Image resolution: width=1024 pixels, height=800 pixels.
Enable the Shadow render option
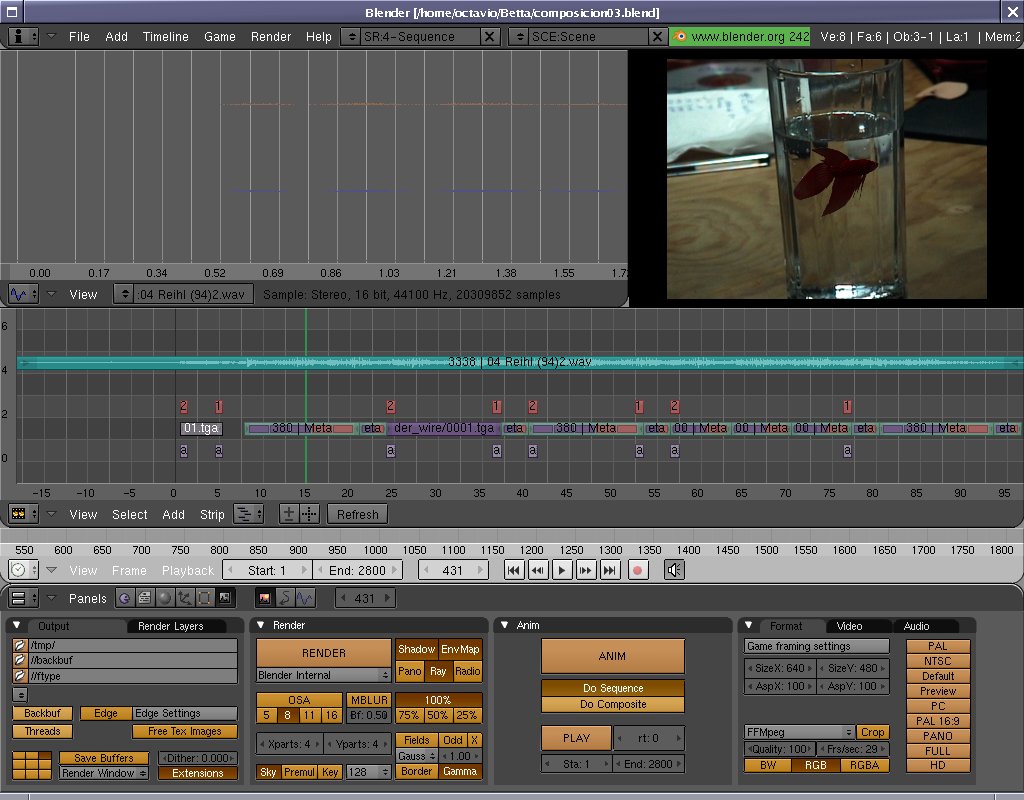(416, 649)
